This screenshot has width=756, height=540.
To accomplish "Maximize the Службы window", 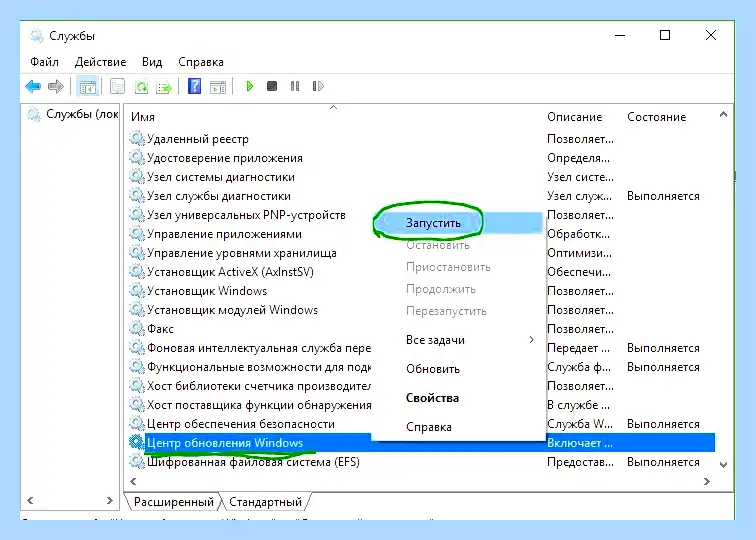I will point(665,35).
